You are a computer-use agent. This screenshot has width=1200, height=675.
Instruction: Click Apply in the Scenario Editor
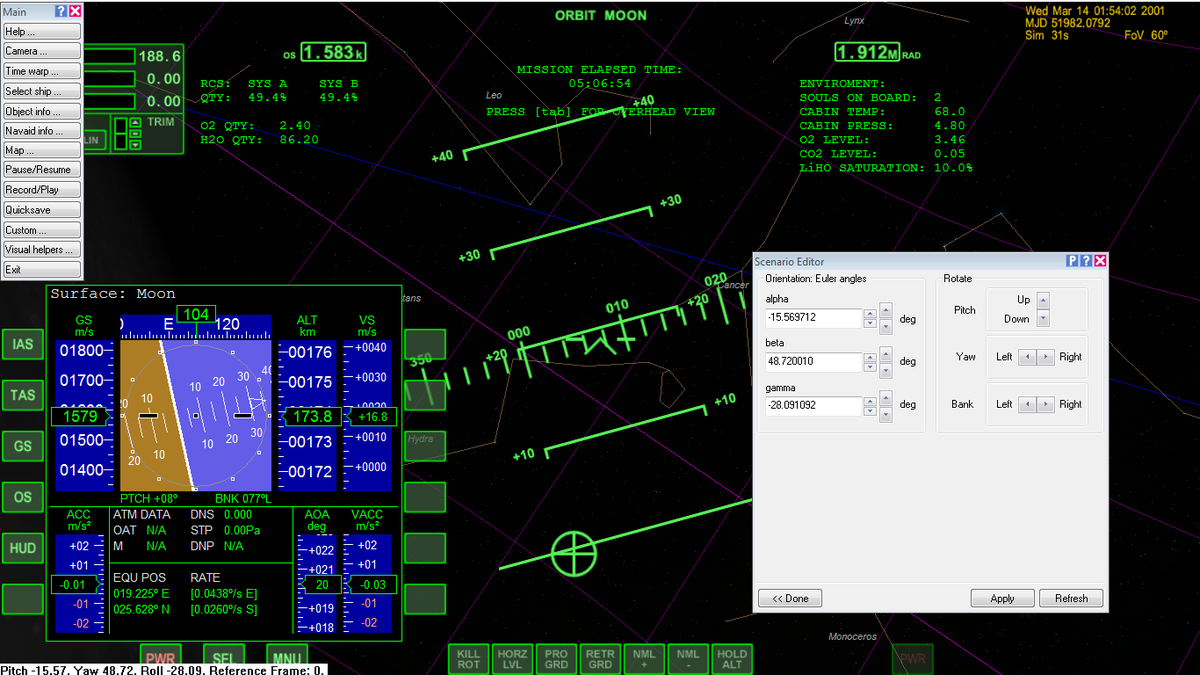point(1002,598)
